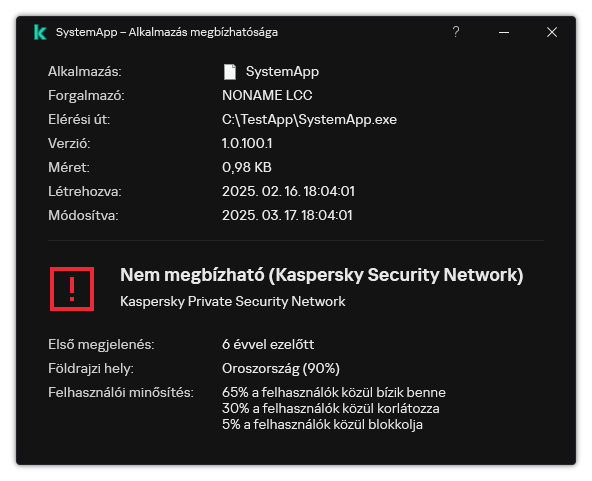
Task: Close the SystemApp reputation window
Action: click(x=552, y=32)
